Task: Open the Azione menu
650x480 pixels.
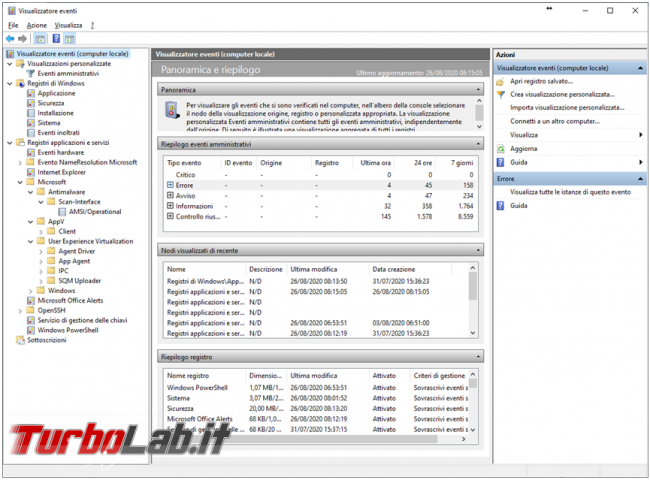Action: (37, 25)
